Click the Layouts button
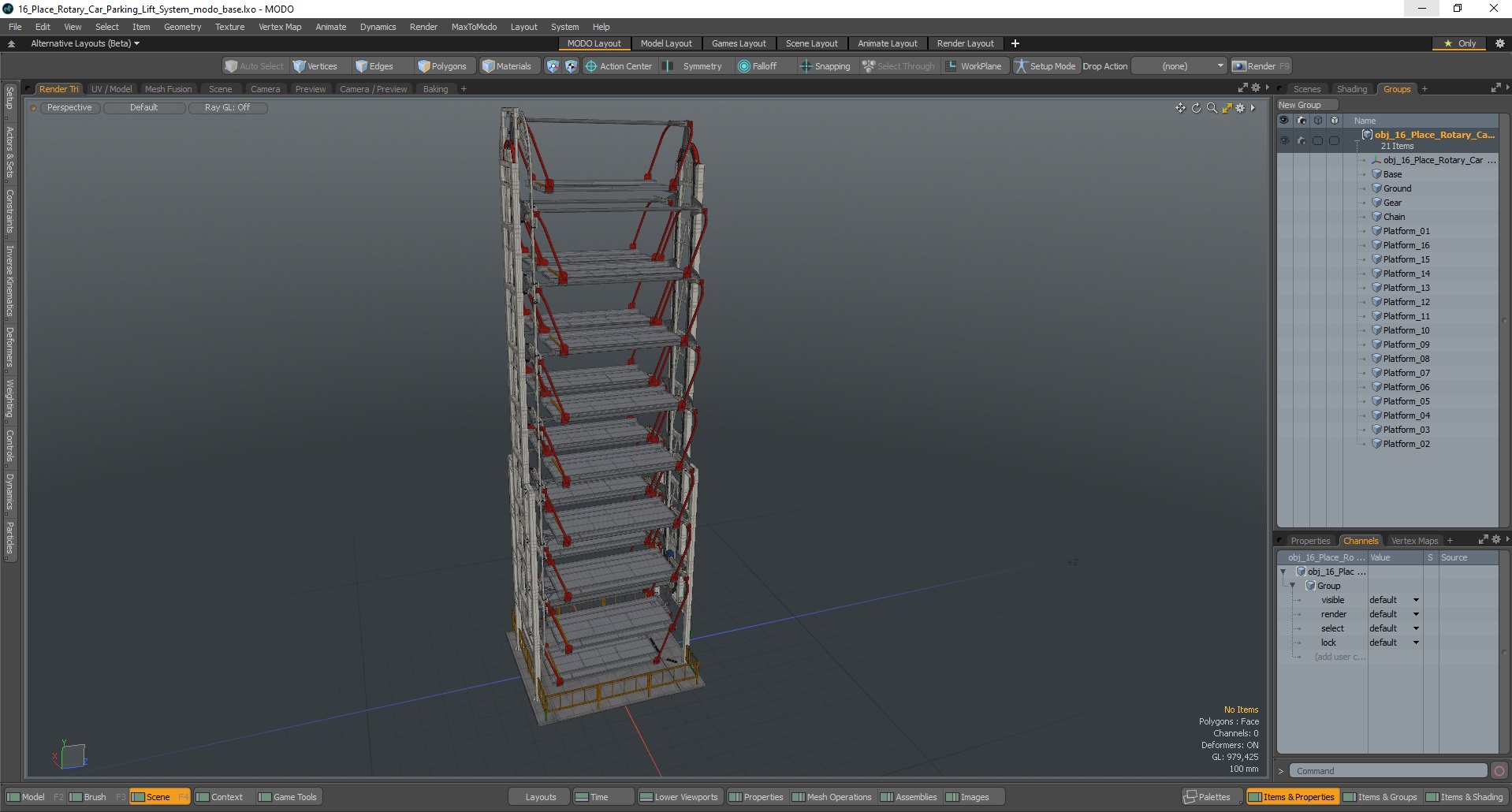Screen dimensions: 1512x812 pos(540,797)
